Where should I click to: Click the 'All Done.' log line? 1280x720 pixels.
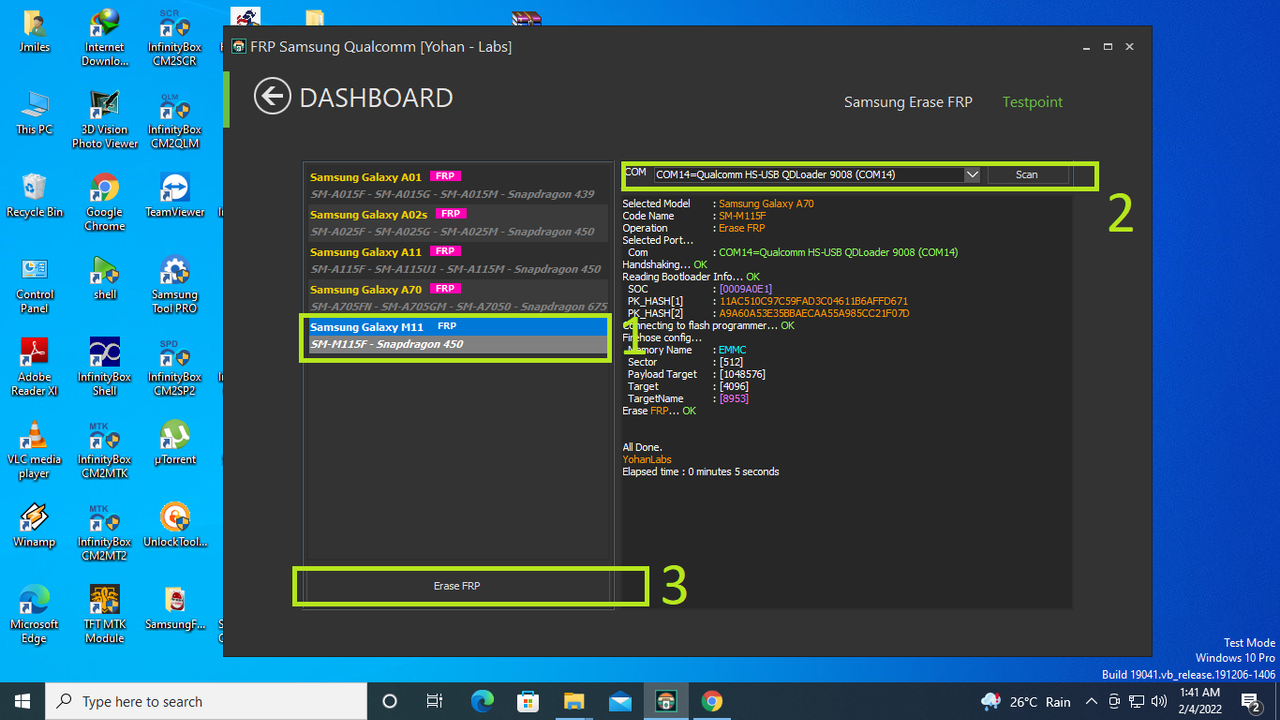(x=642, y=447)
